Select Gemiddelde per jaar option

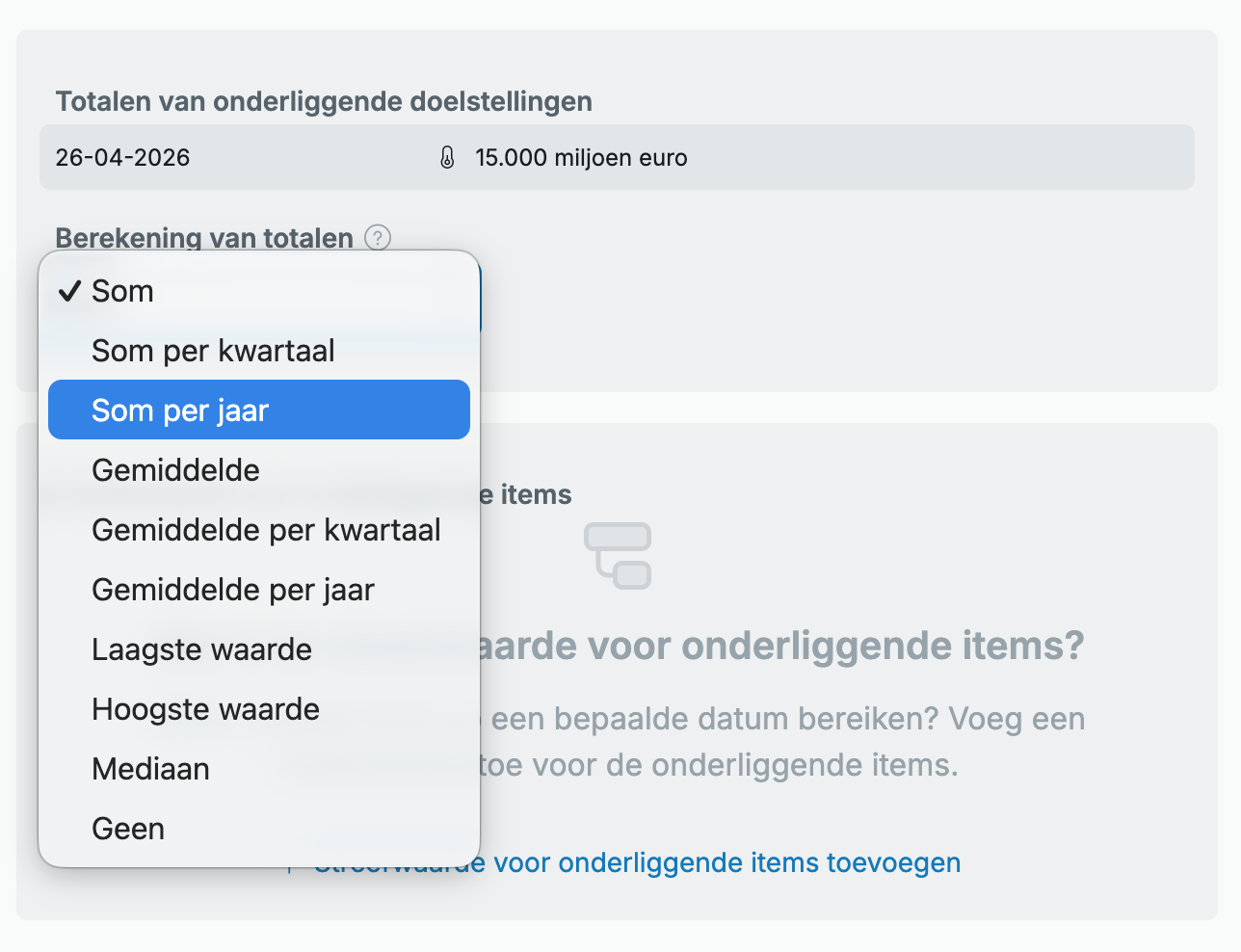[x=232, y=590]
